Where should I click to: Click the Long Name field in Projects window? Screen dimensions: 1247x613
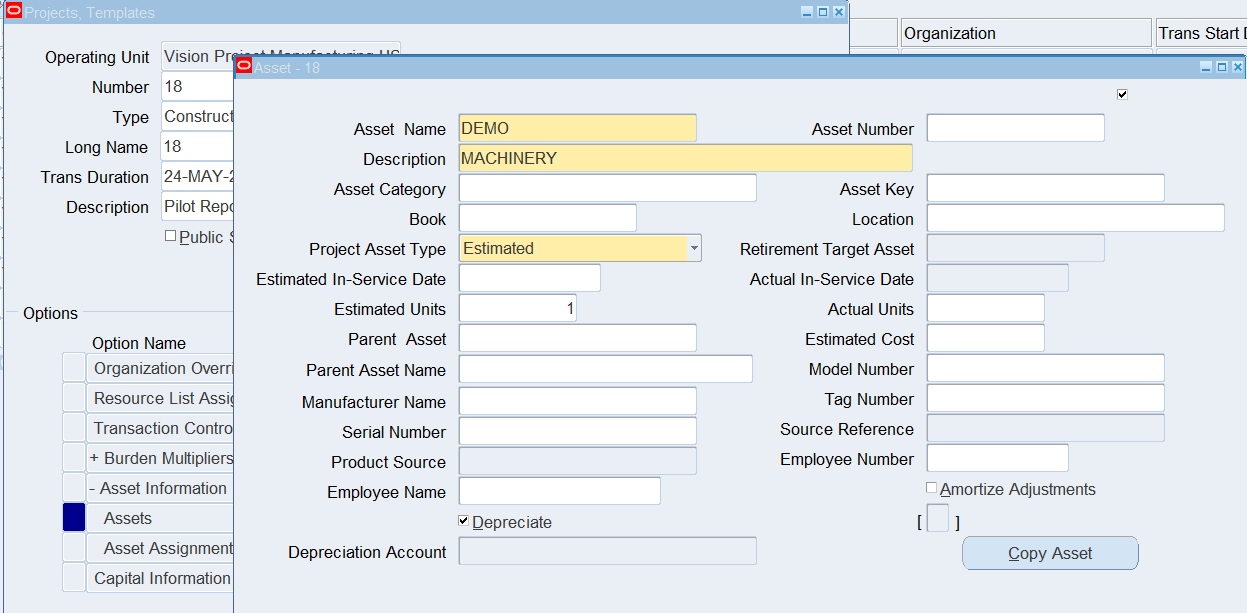pyautogui.click(x=197, y=147)
